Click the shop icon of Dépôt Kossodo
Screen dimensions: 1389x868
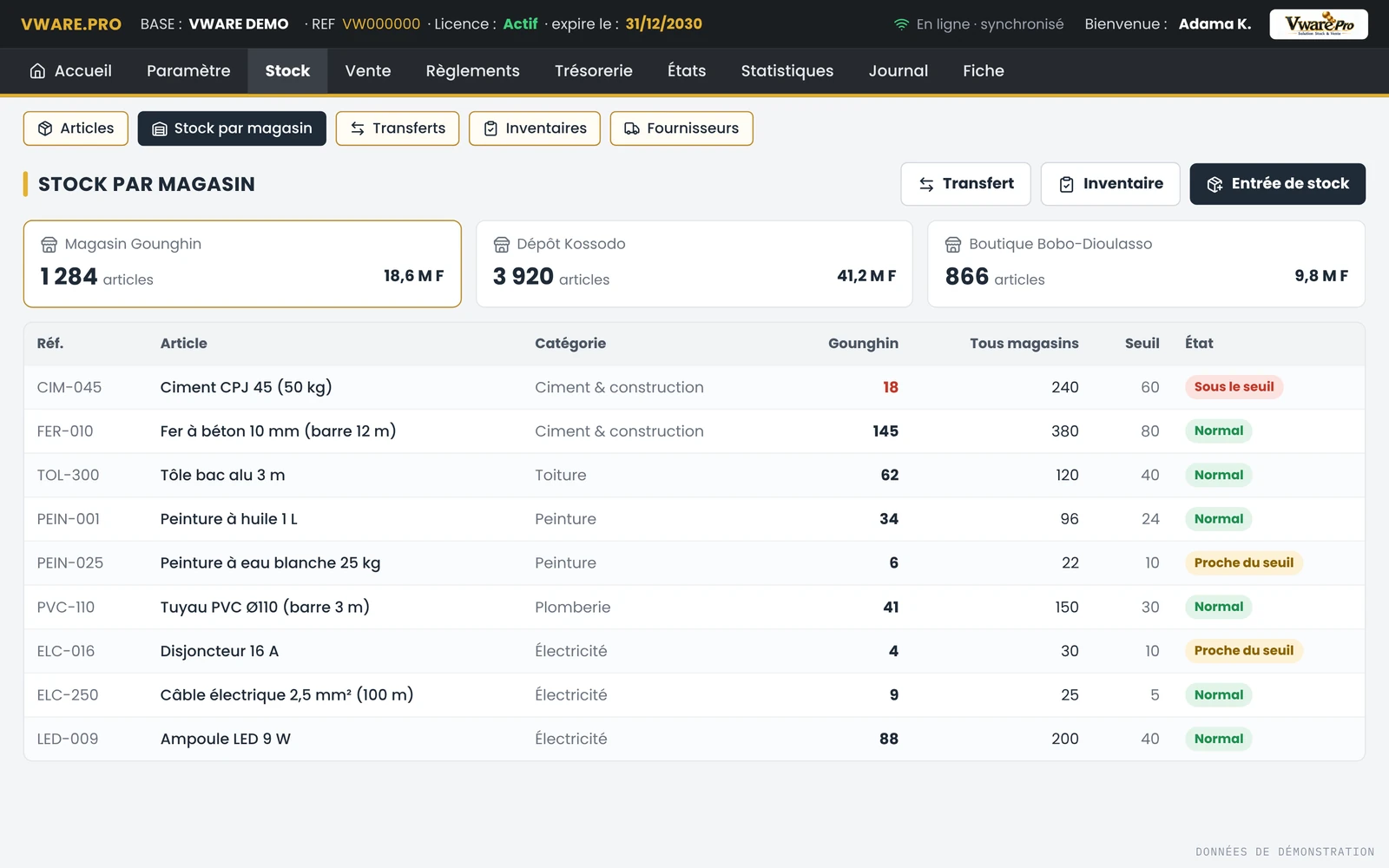pos(502,245)
